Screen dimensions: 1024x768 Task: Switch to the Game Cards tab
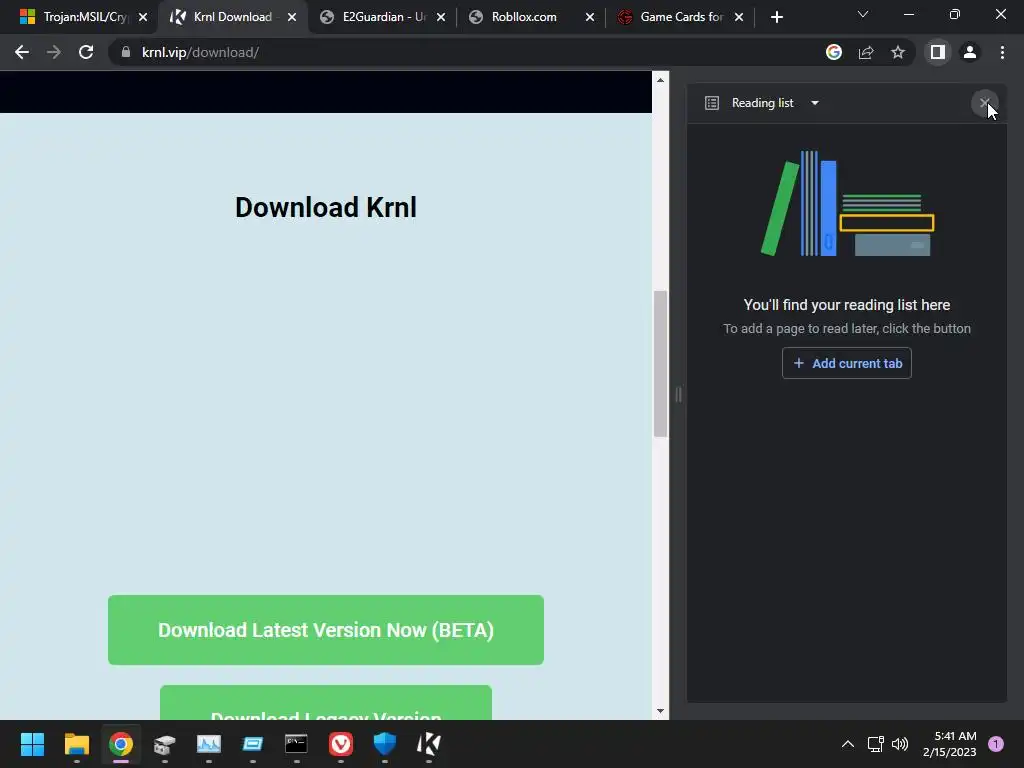pos(681,17)
